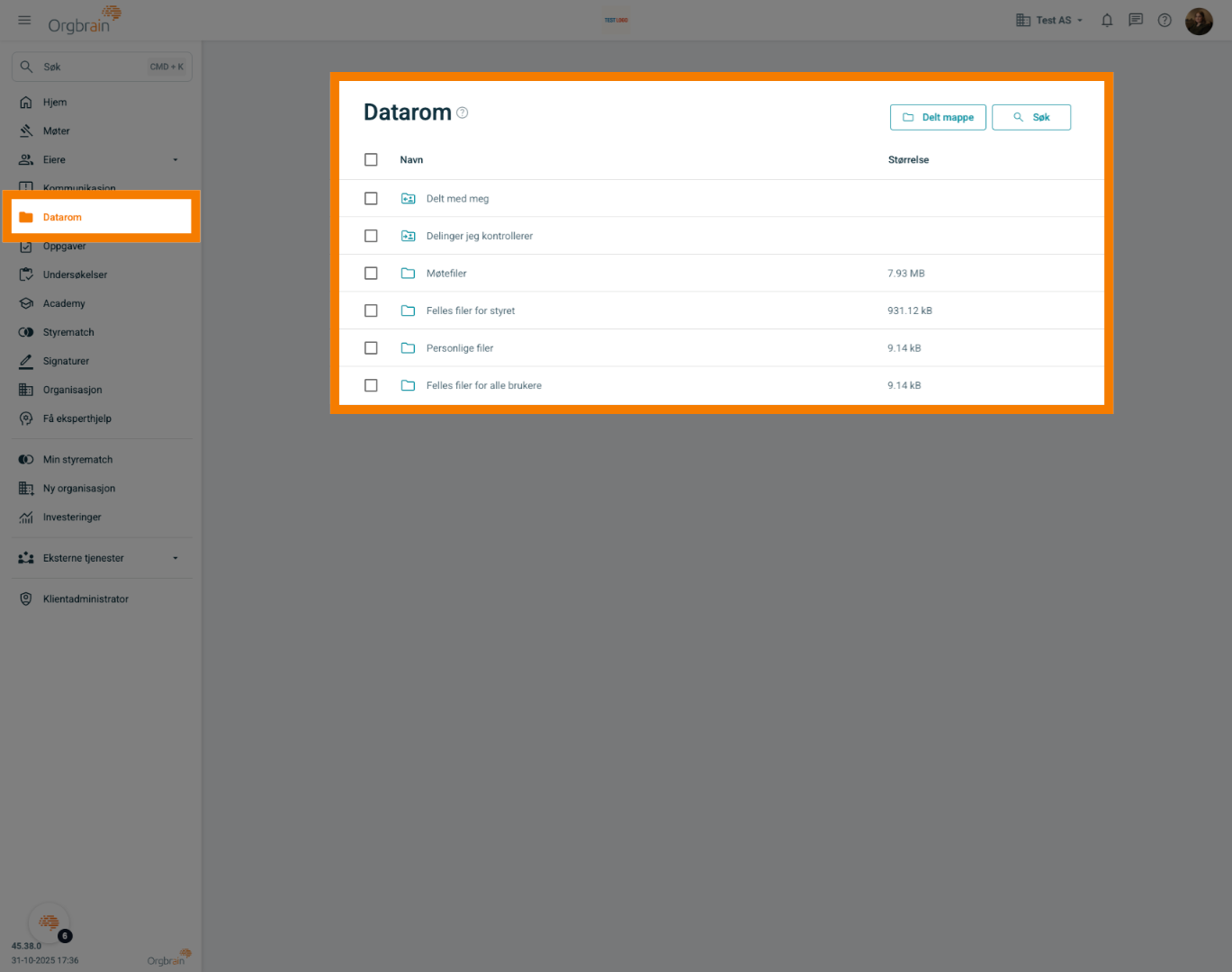1232x972 pixels.
Task: Open Felles filer for alle brukere name
Action: click(x=484, y=385)
